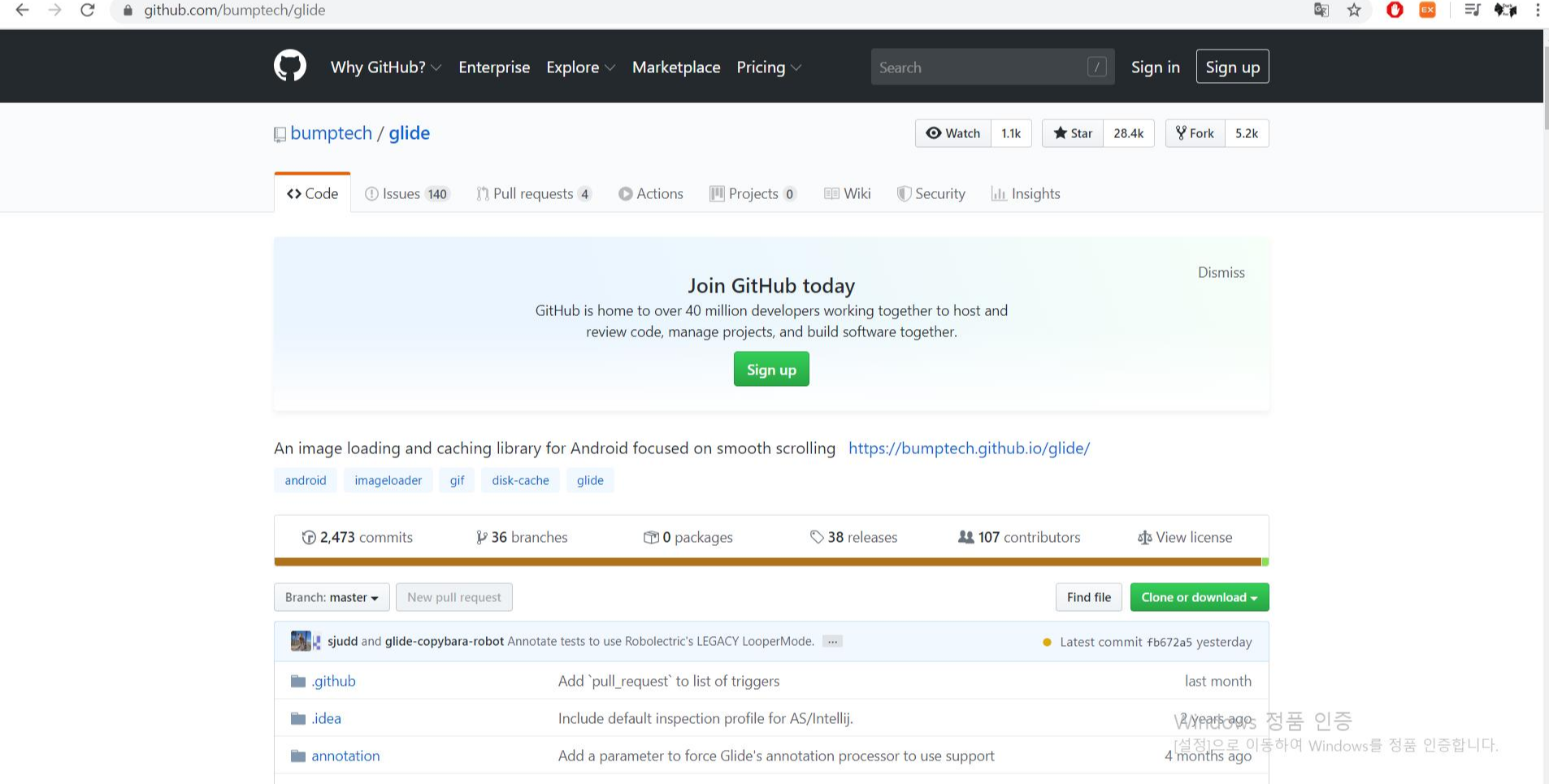Screen dimensions: 1549x784
Task: Click sjudd avatar on latest commit
Action: [301, 641]
